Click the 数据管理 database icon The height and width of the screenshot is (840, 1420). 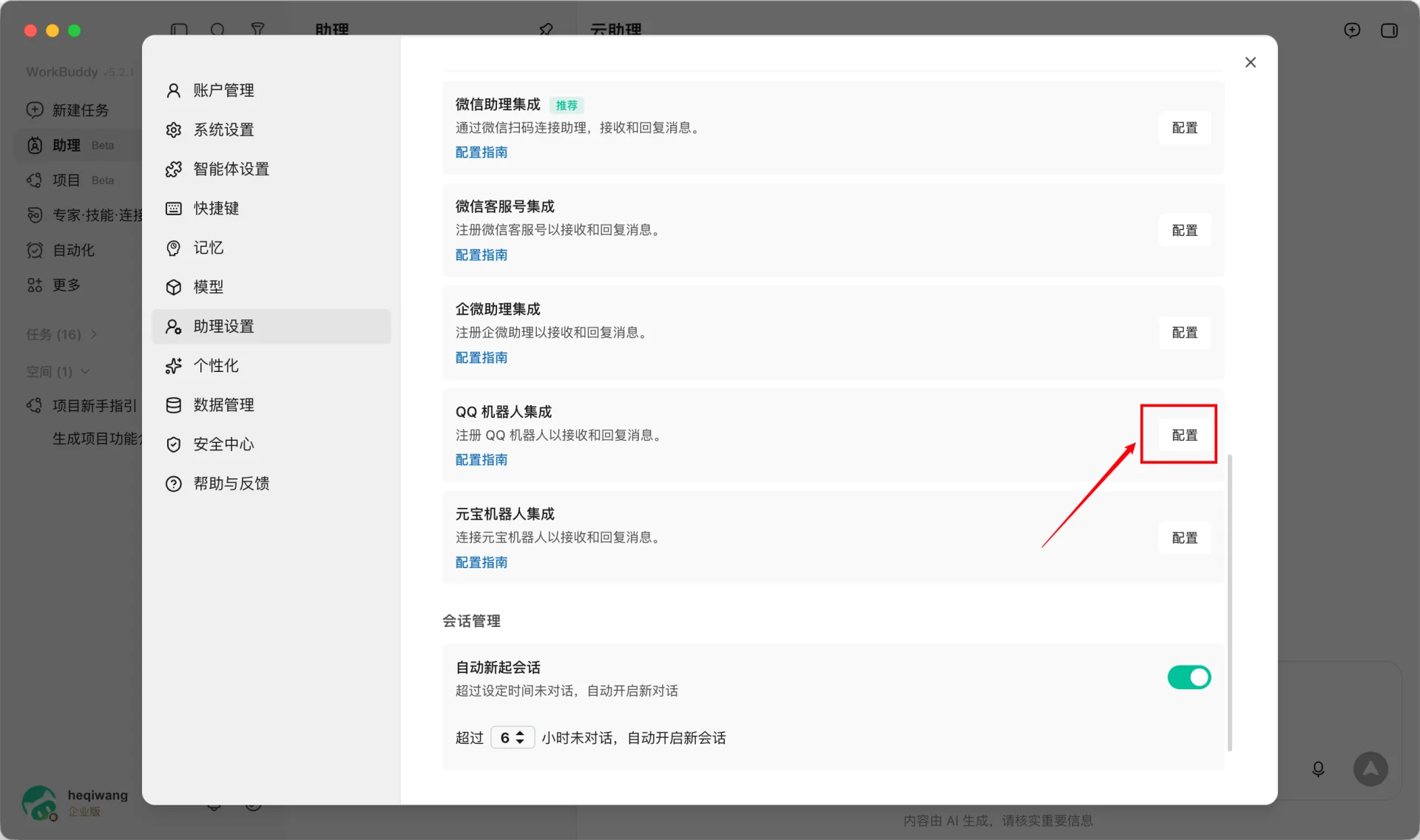(174, 404)
